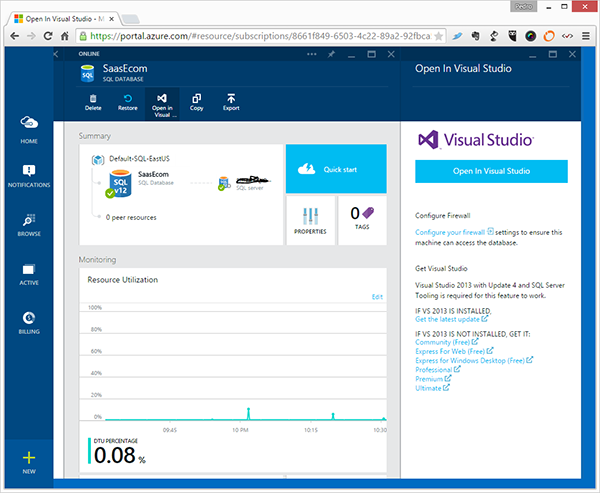This screenshot has width=600, height=493.
Task: Click 0 peer resources
Action: tap(131, 217)
